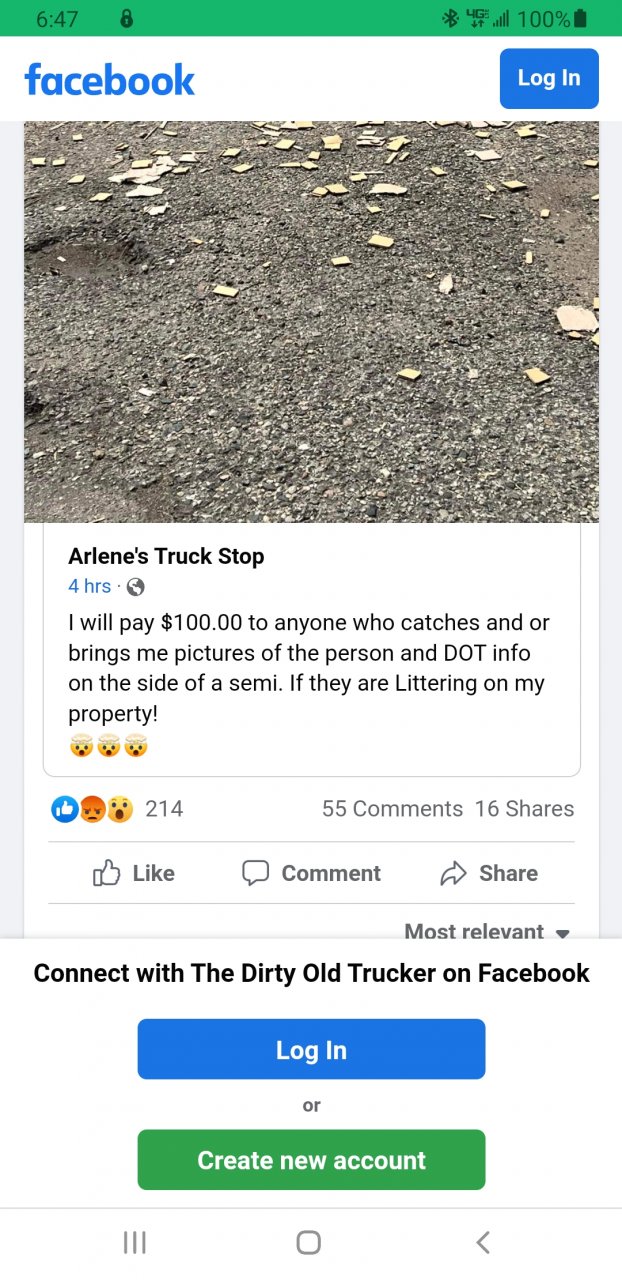This screenshot has width=622, height=1280.
Task: Tap the Android recent apps icon
Action: click(134, 1242)
